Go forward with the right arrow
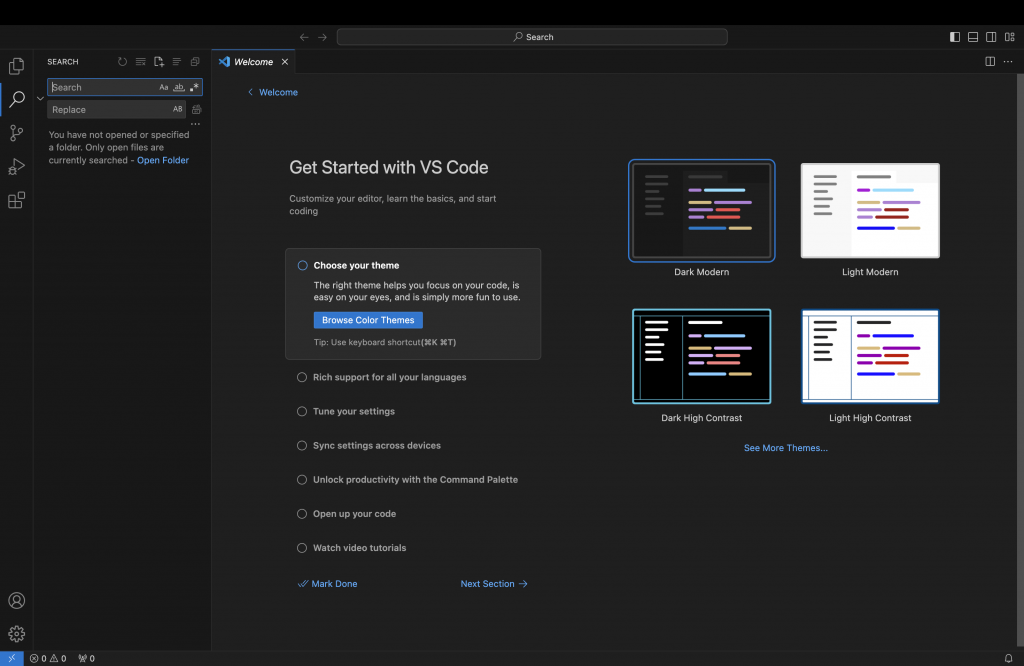The image size is (1024, 666). 323,37
